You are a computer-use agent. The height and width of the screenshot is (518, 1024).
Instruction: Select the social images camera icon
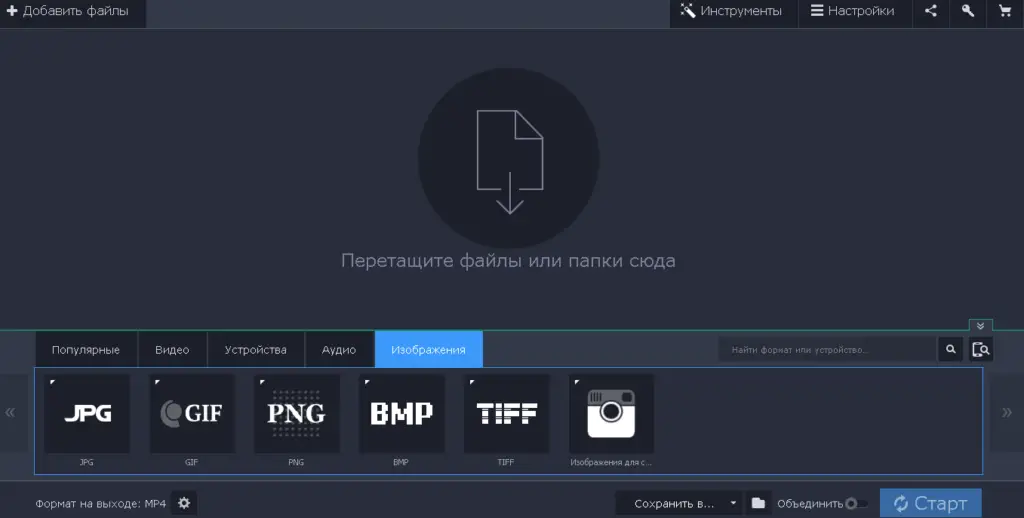[x=611, y=413]
